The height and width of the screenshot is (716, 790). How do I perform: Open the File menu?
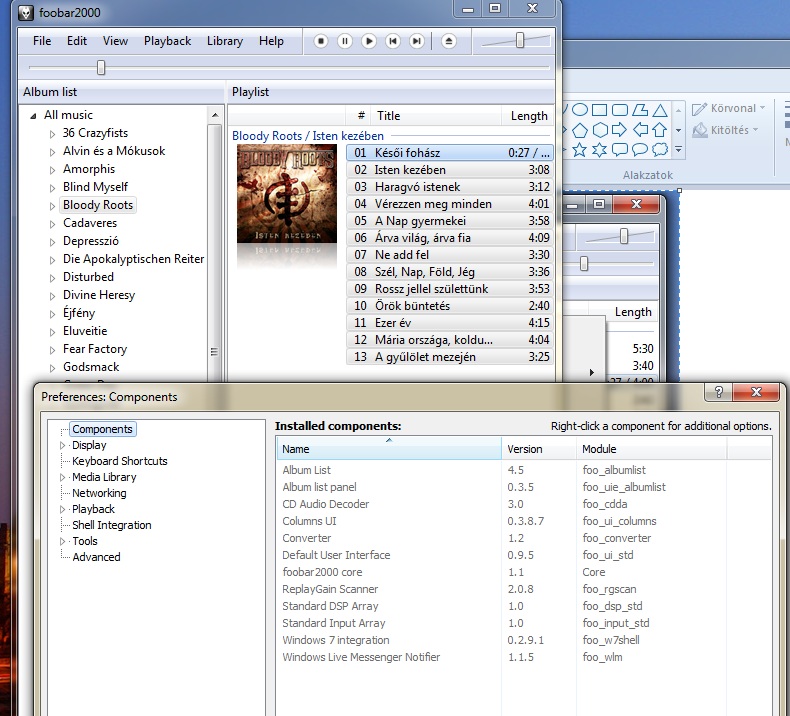point(42,41)
